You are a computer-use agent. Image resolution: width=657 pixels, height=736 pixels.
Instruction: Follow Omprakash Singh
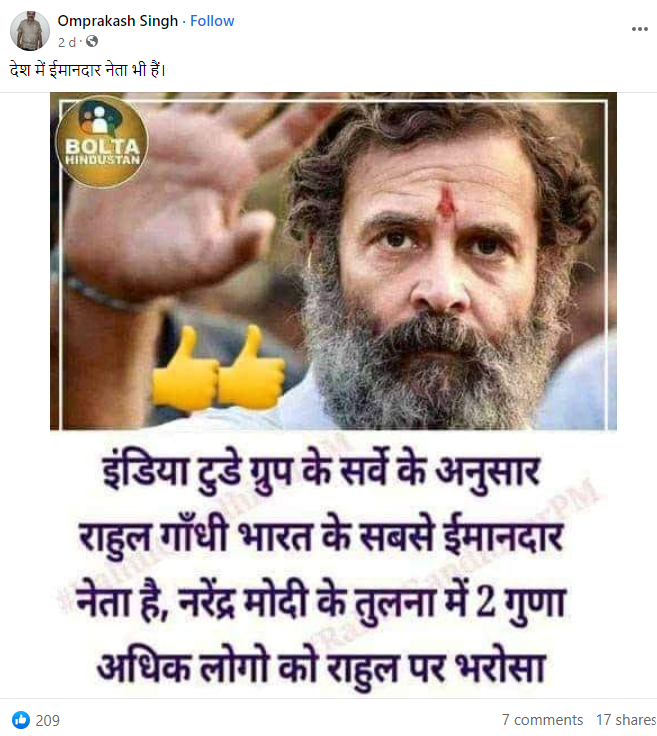click(x=212, y=21)
